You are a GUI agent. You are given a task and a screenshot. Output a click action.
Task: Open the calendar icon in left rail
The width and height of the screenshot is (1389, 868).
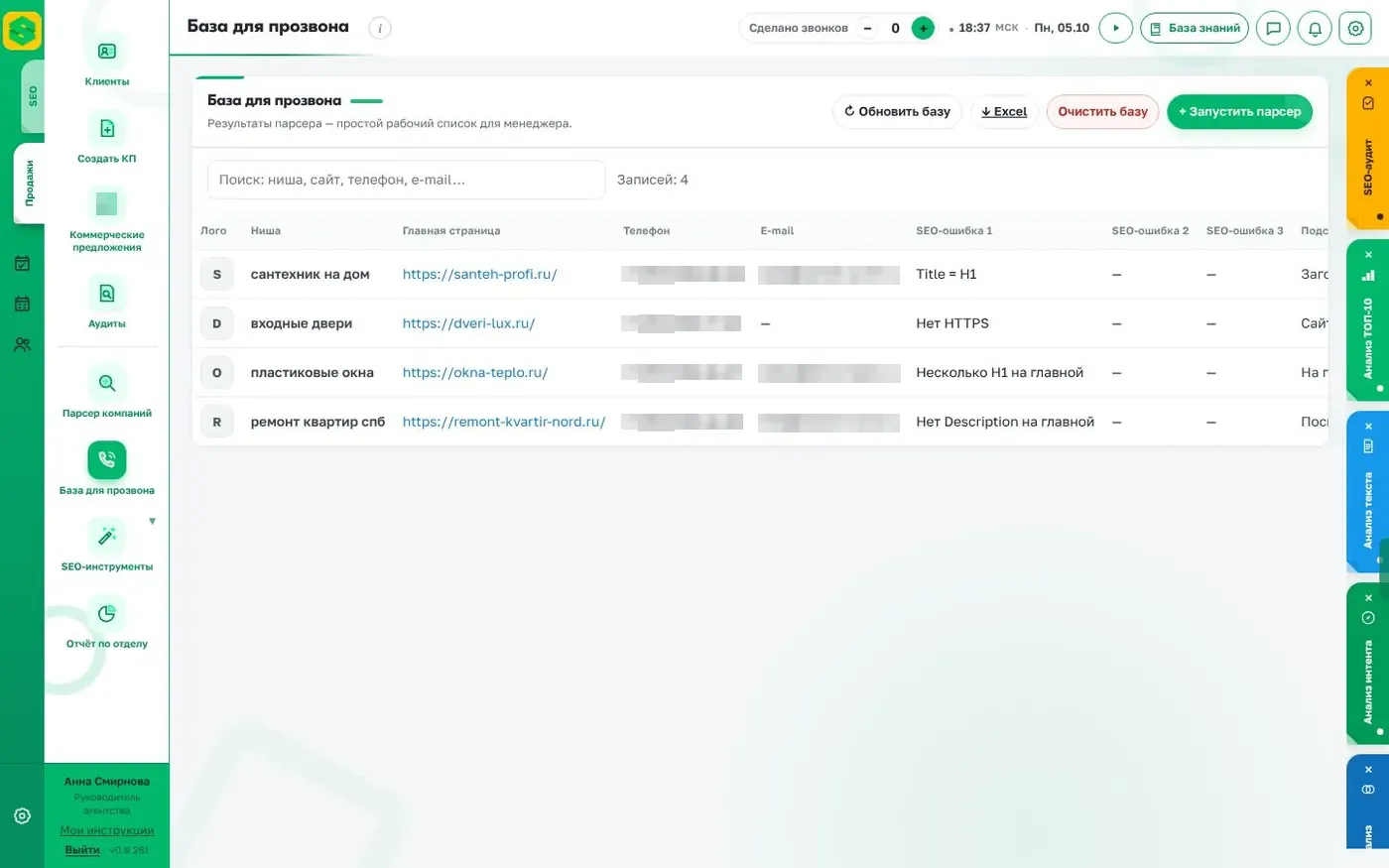[22, 304]
